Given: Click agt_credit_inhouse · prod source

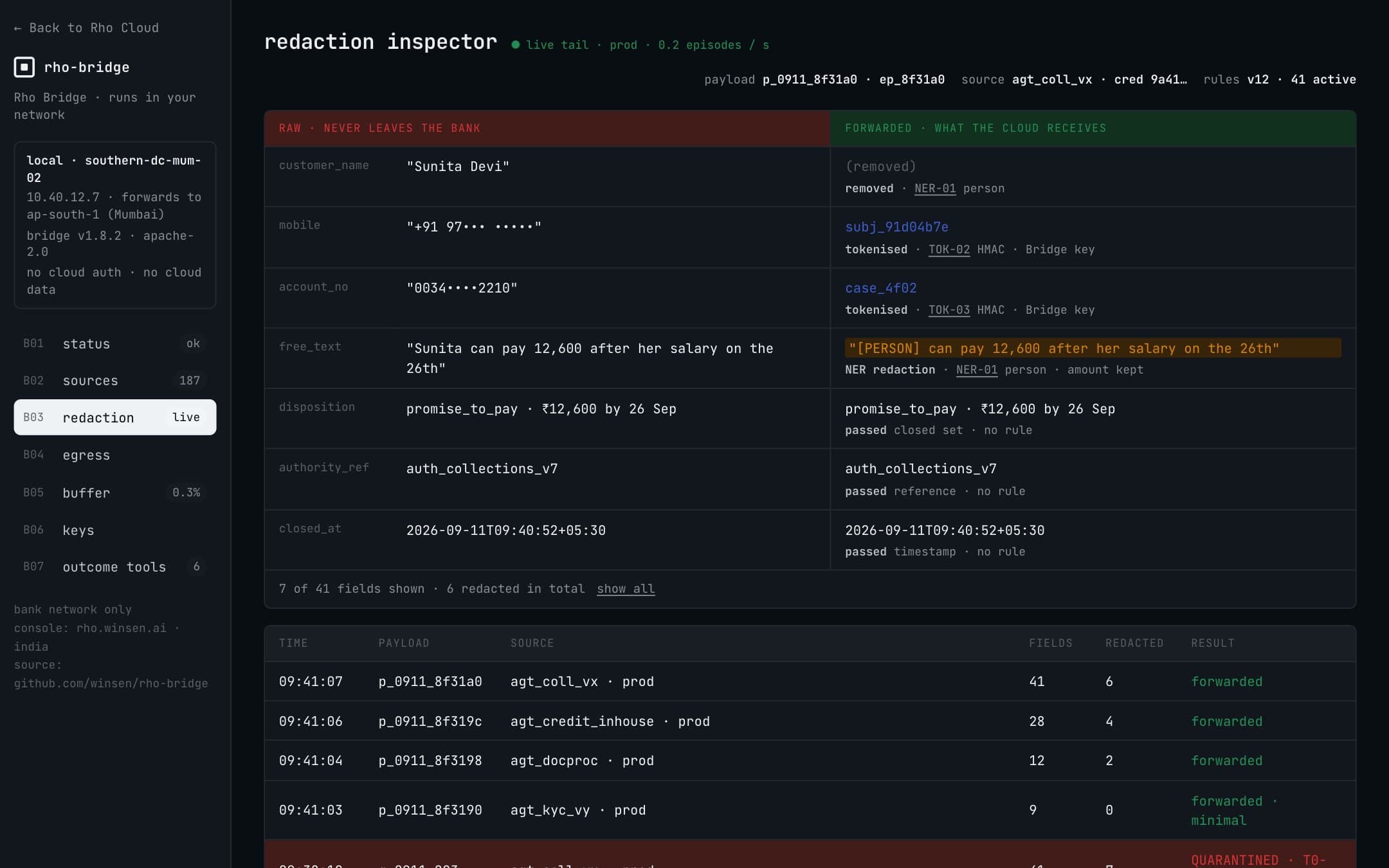Looking at the screenshot, I should point(610,721).
